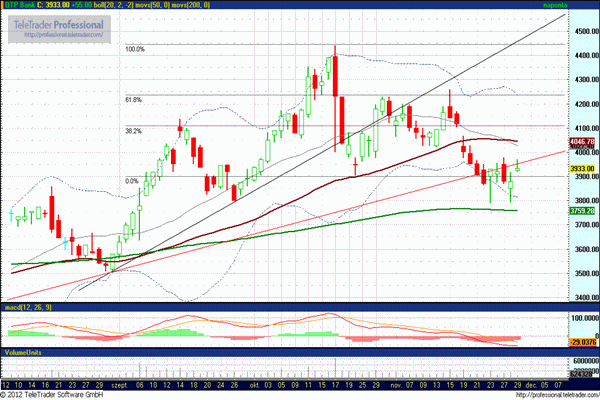600x400 pixels.
Task: Click the 4046.78 red price tag
Action: point(582,143)
